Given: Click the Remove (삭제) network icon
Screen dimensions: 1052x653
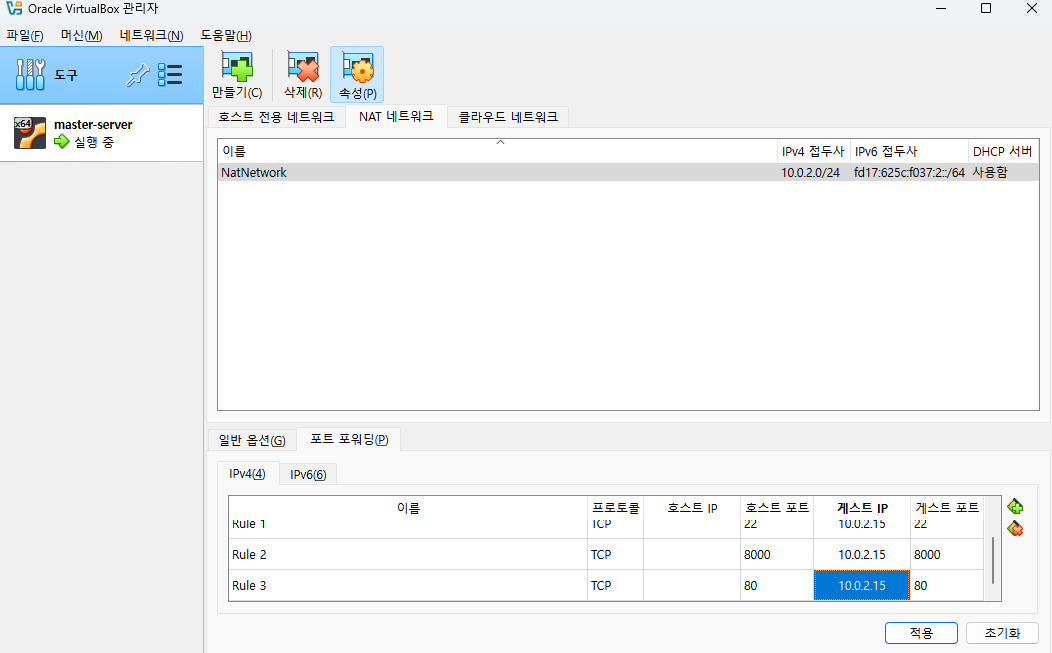Looking at the screenshot, I should pyautogui.click(x=303, y=74).
